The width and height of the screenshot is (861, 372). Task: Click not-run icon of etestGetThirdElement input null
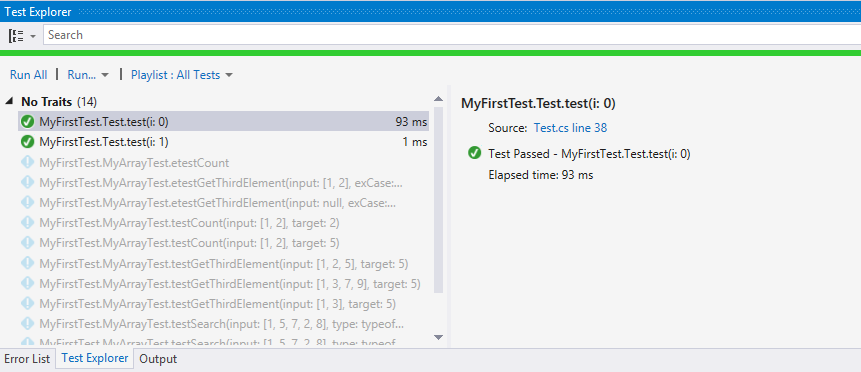[27, 203]
